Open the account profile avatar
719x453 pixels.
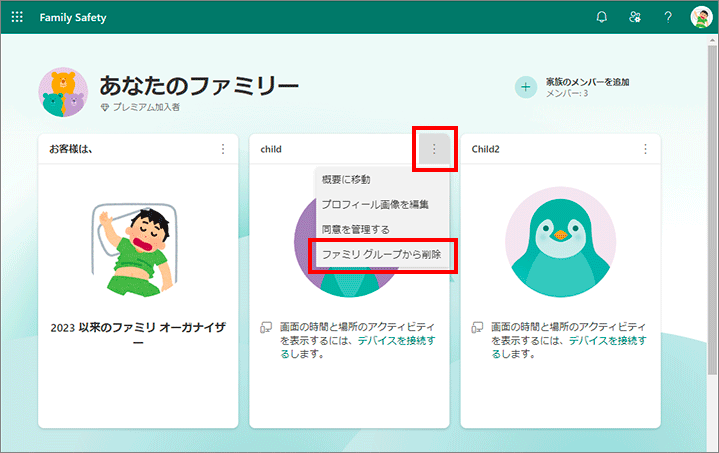point(700,17)
